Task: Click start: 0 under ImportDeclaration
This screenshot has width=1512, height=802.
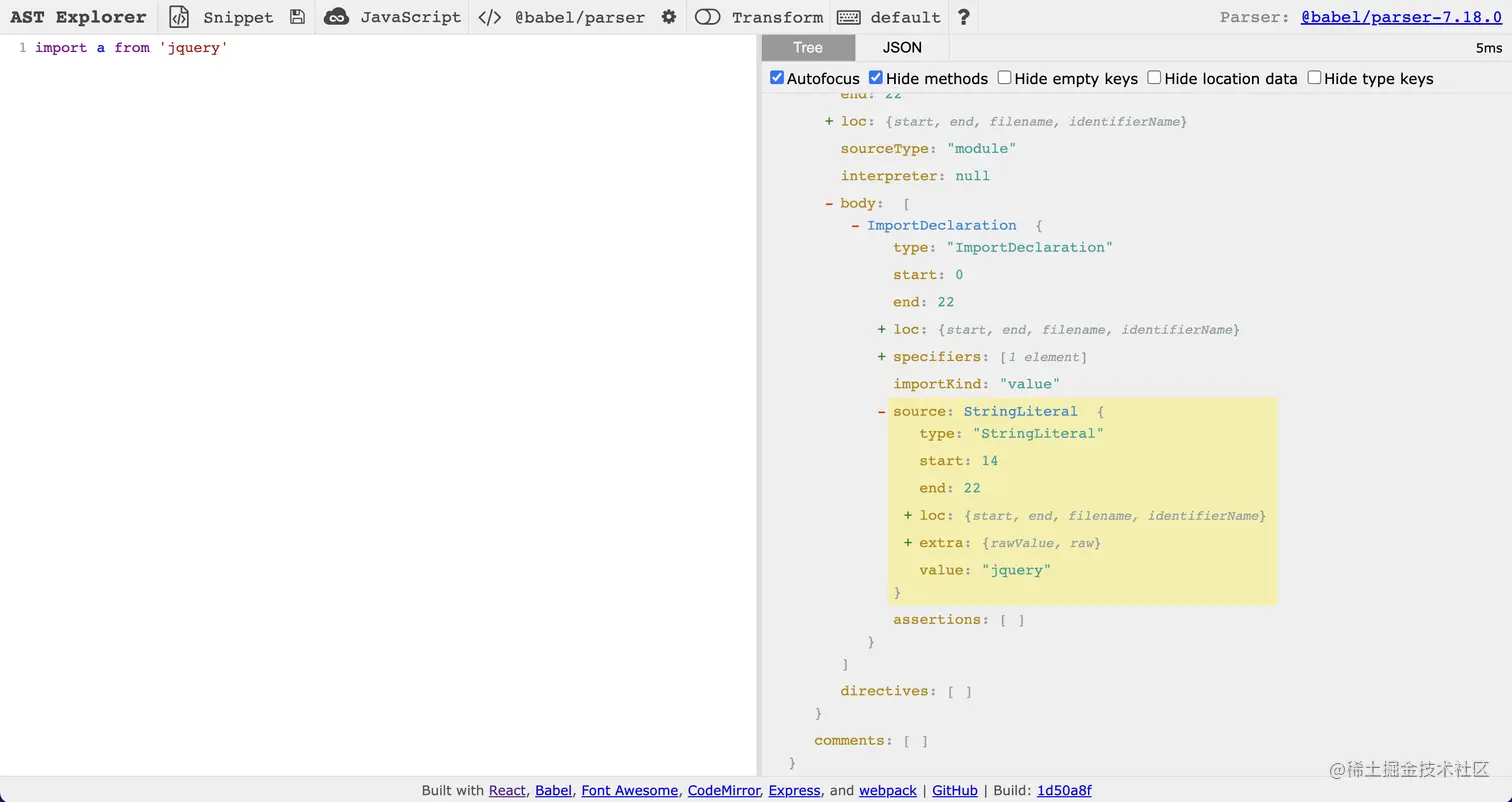Action: pos(928,274)
